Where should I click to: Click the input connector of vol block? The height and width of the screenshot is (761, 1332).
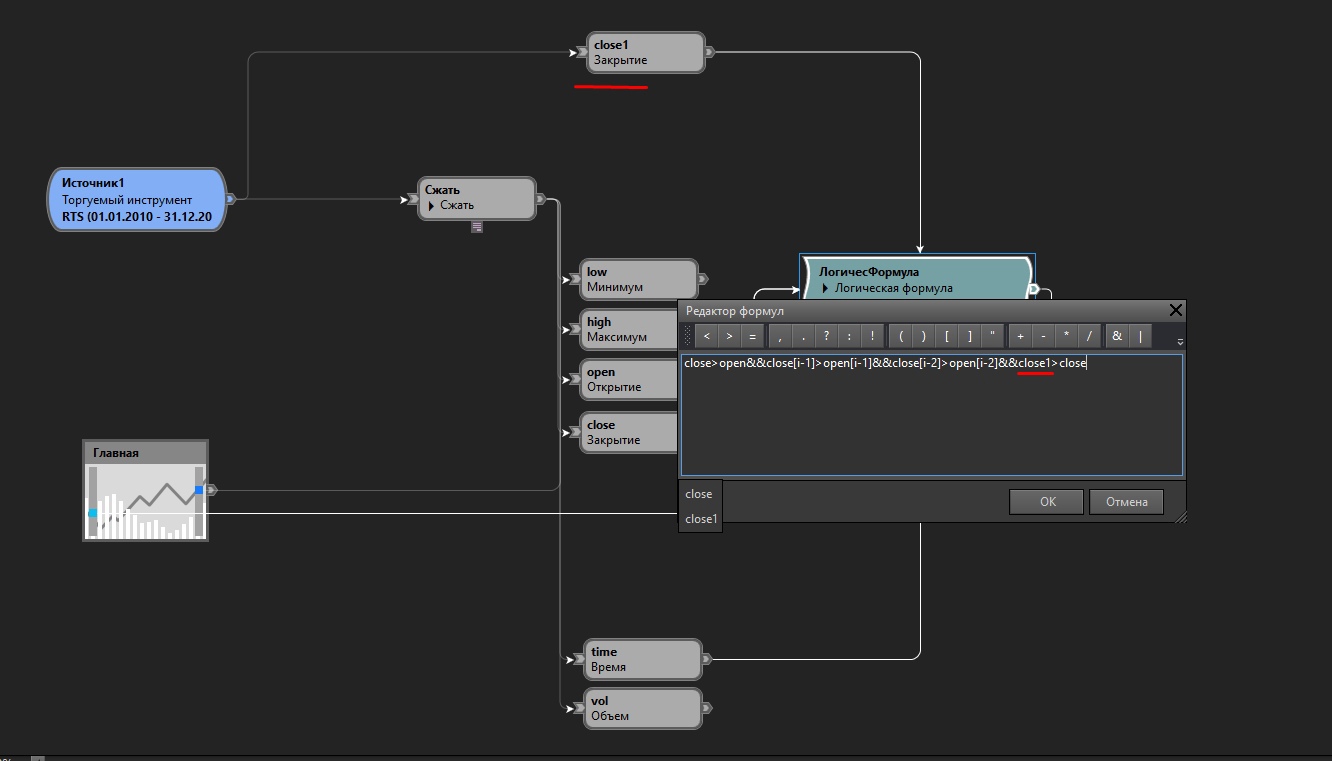pyautogui.click(x=578, y=709)
